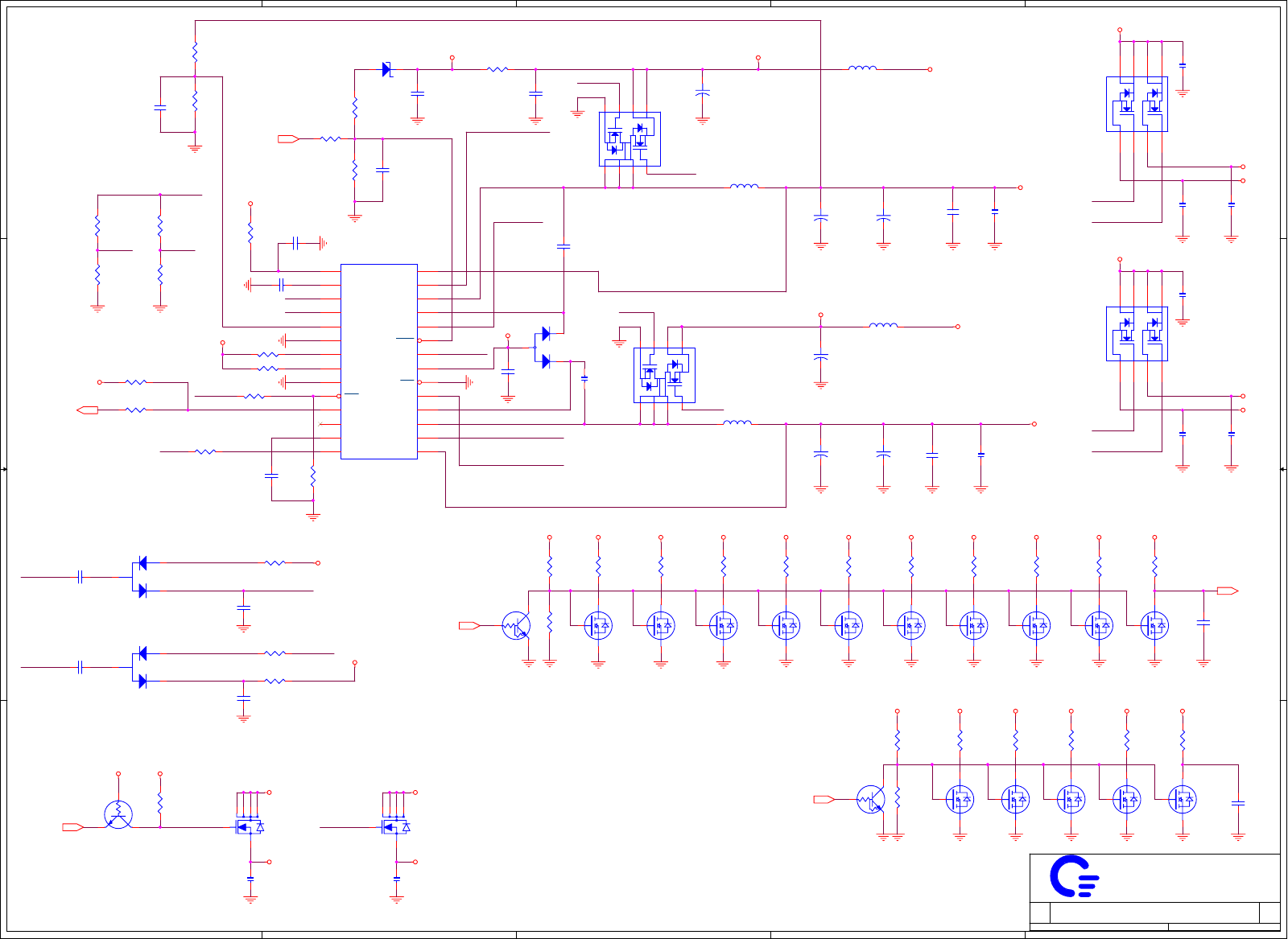
Task: Select the lower dual diode in the lower-left area
Action: click(x=140, y=667)
